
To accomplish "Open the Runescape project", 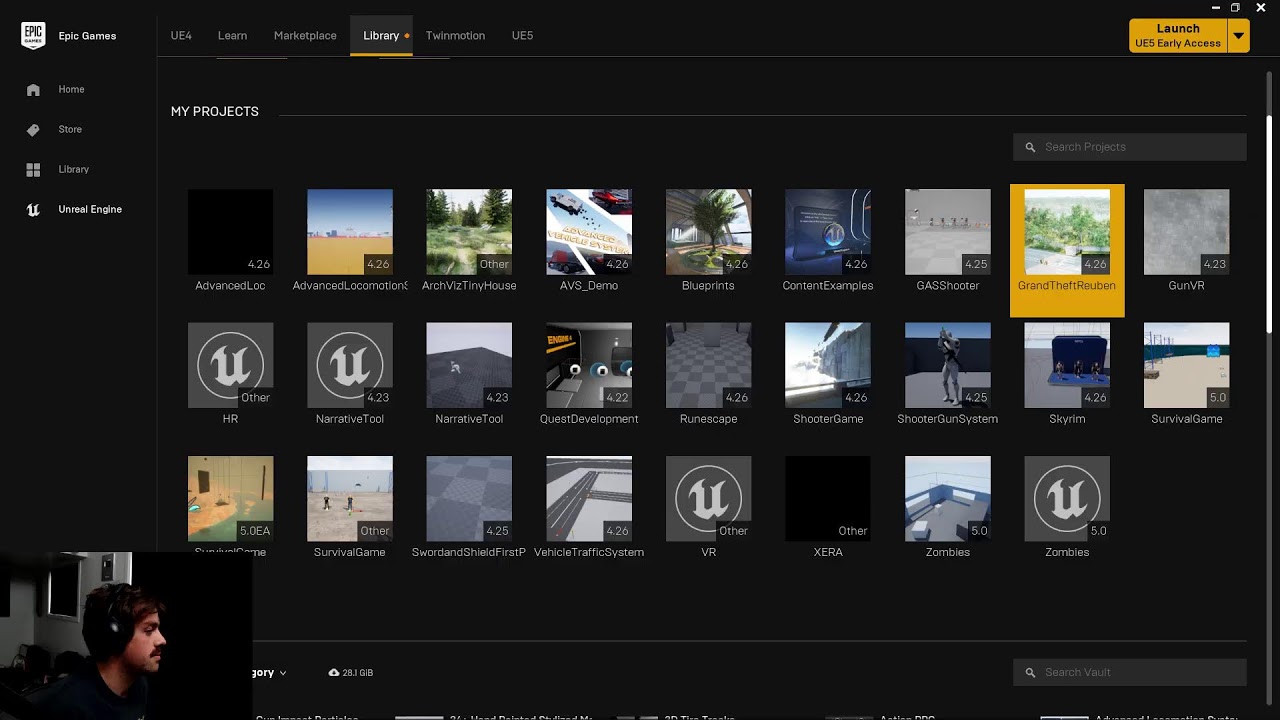I will click(708, 365).
